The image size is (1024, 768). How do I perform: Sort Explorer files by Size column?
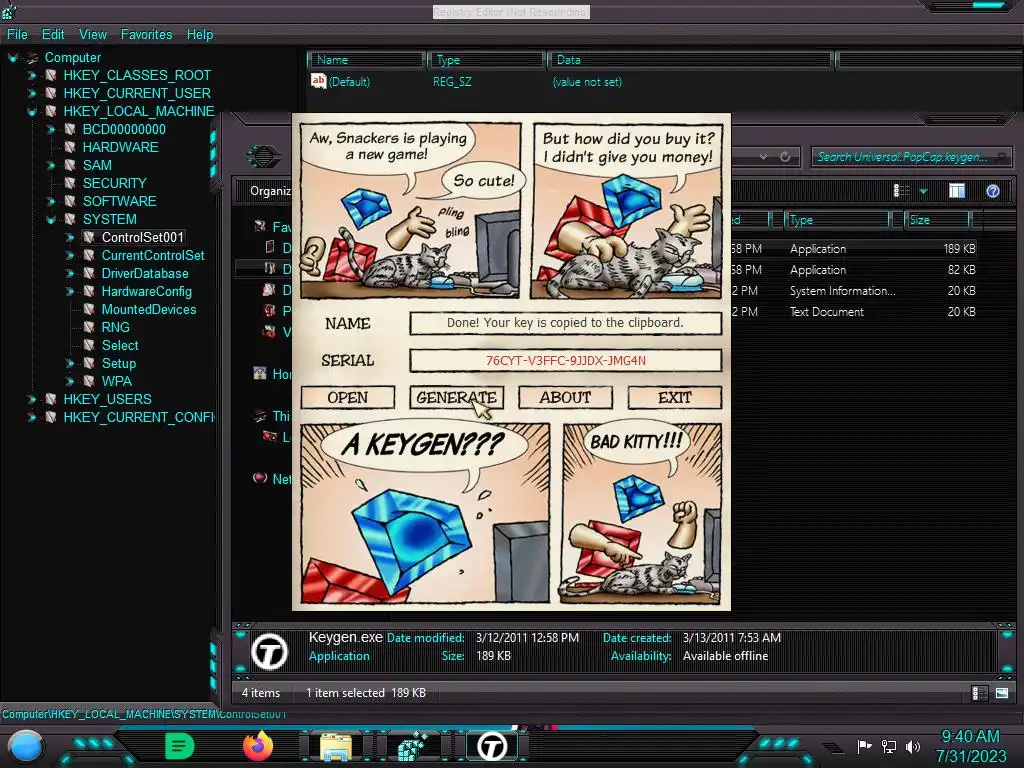click(938, 220)
